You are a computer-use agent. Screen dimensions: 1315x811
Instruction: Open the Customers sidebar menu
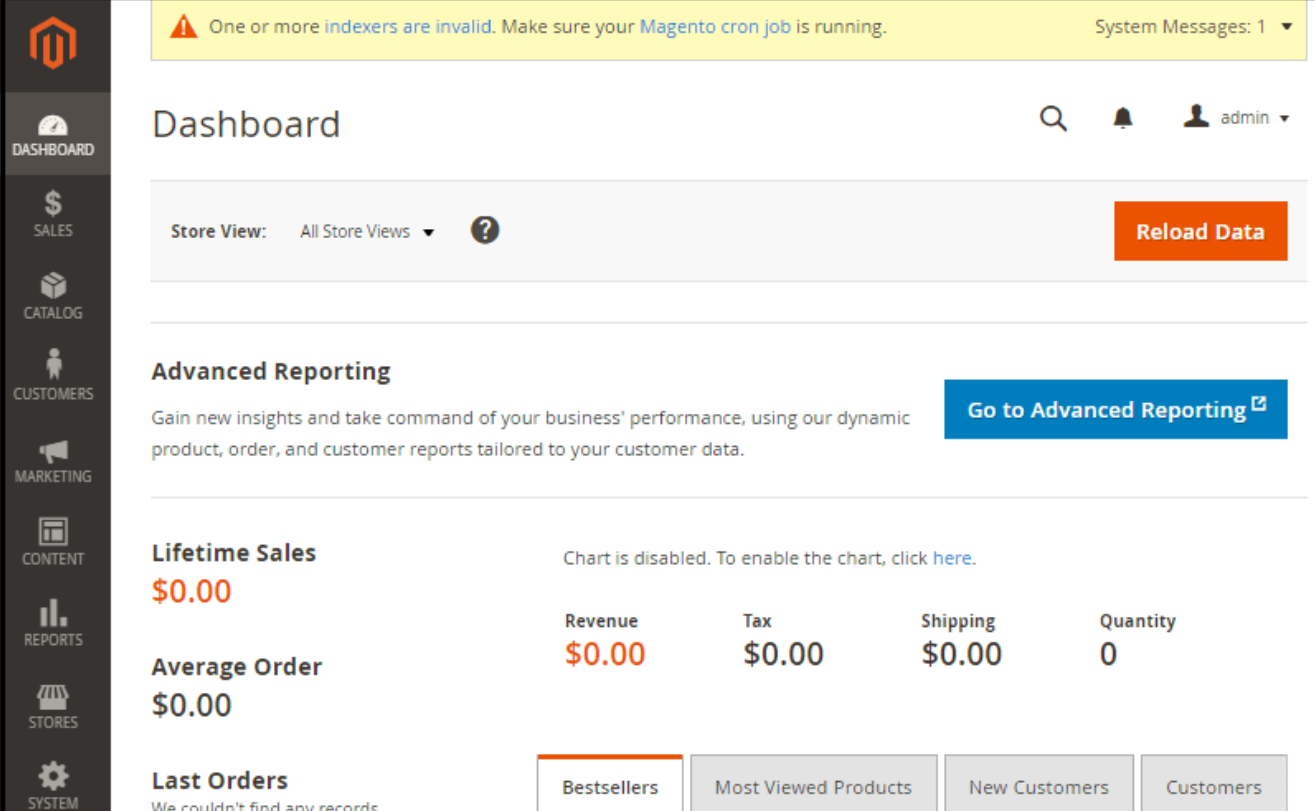[x=53, y=377]
